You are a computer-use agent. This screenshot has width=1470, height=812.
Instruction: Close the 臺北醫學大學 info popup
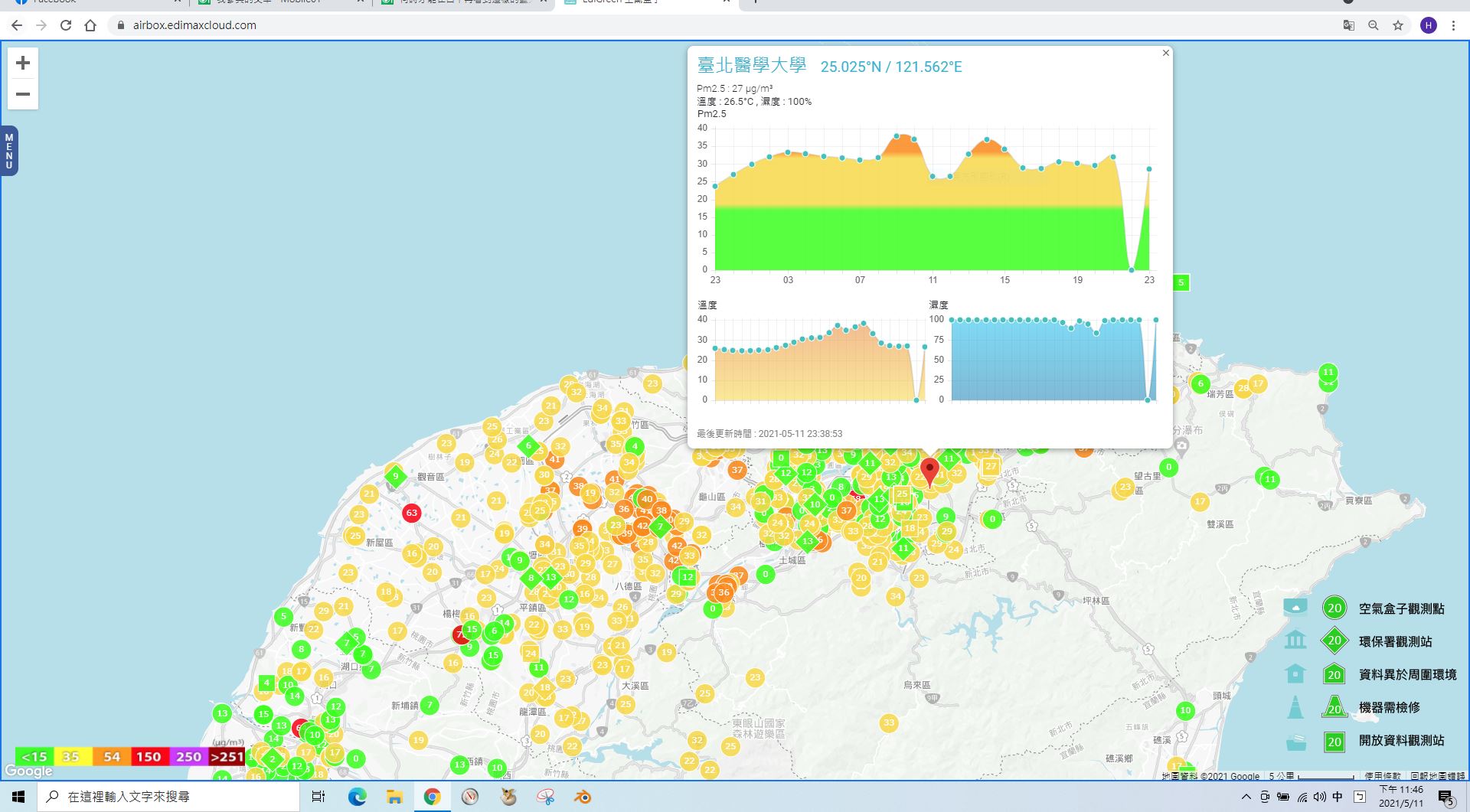[x=1166, y=53]
